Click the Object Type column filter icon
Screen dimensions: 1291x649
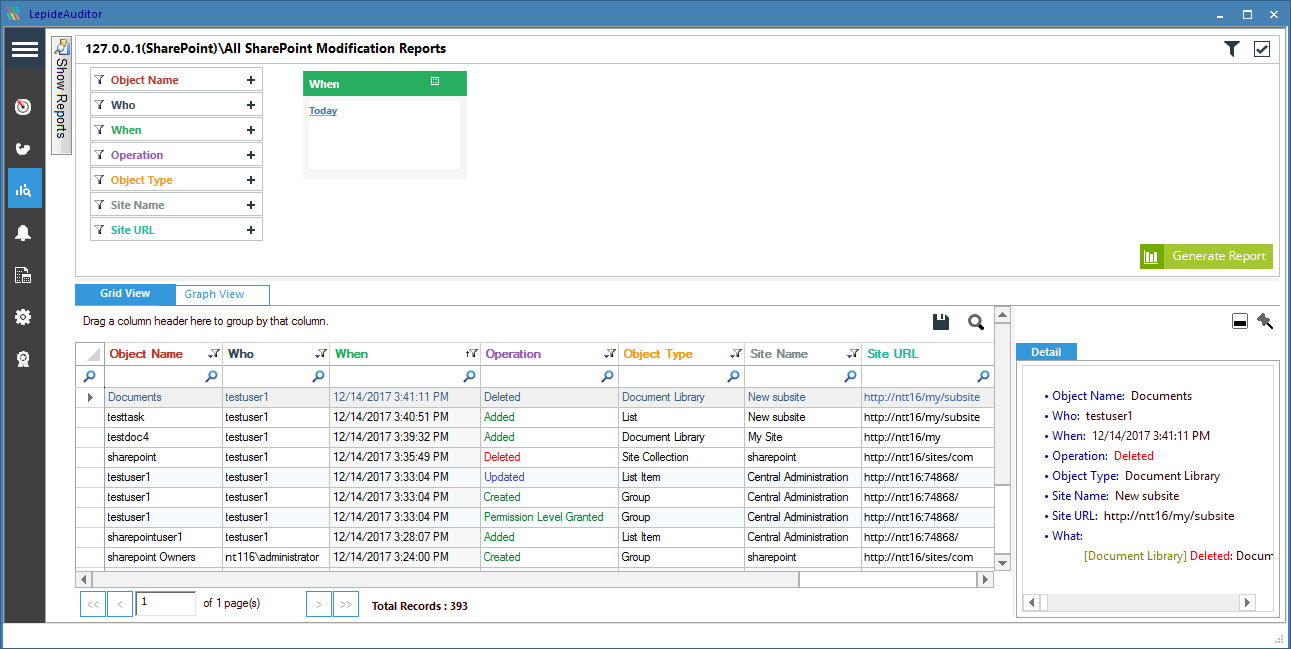coord(736,353)
